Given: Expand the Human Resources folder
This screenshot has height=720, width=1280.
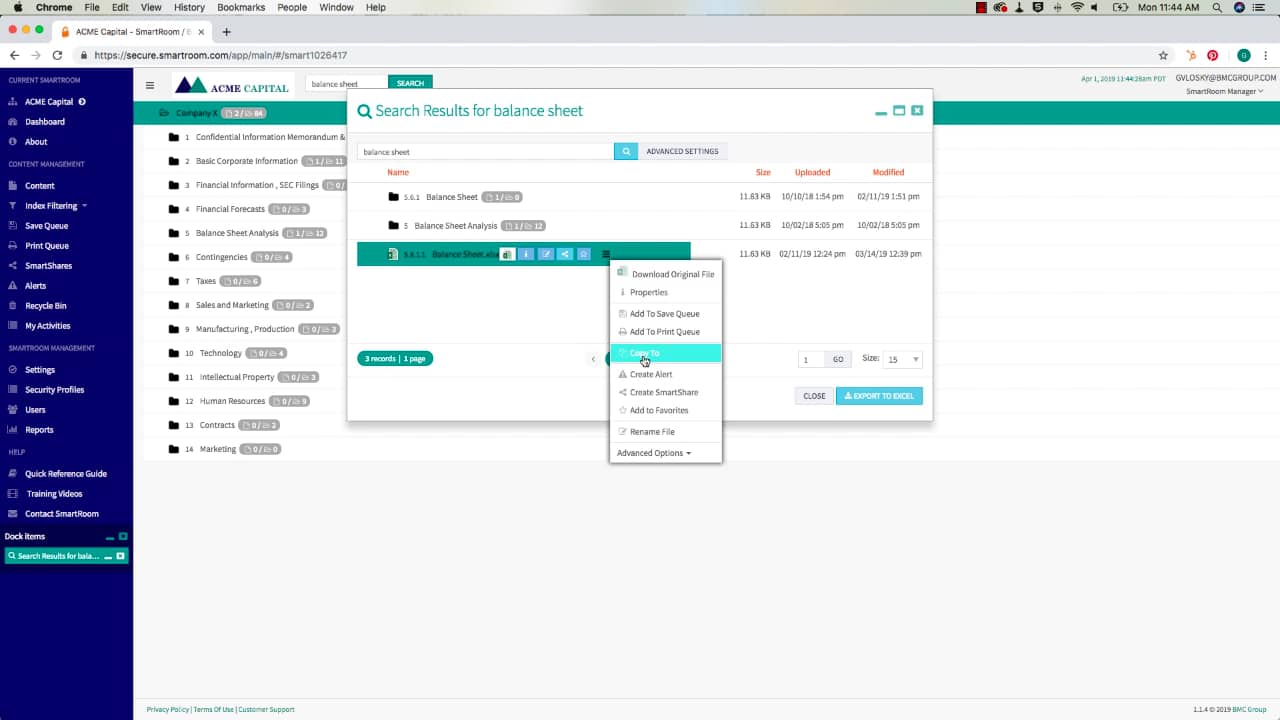Looking at the screenshot, I should pyautogui.click(x=173, y=401).
